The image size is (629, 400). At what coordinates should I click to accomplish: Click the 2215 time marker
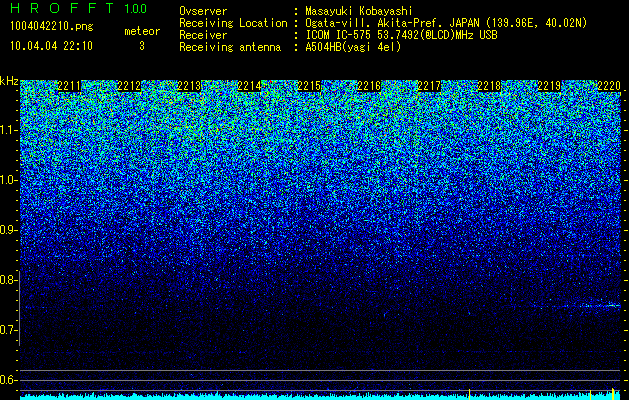click(x=309, y=86)
